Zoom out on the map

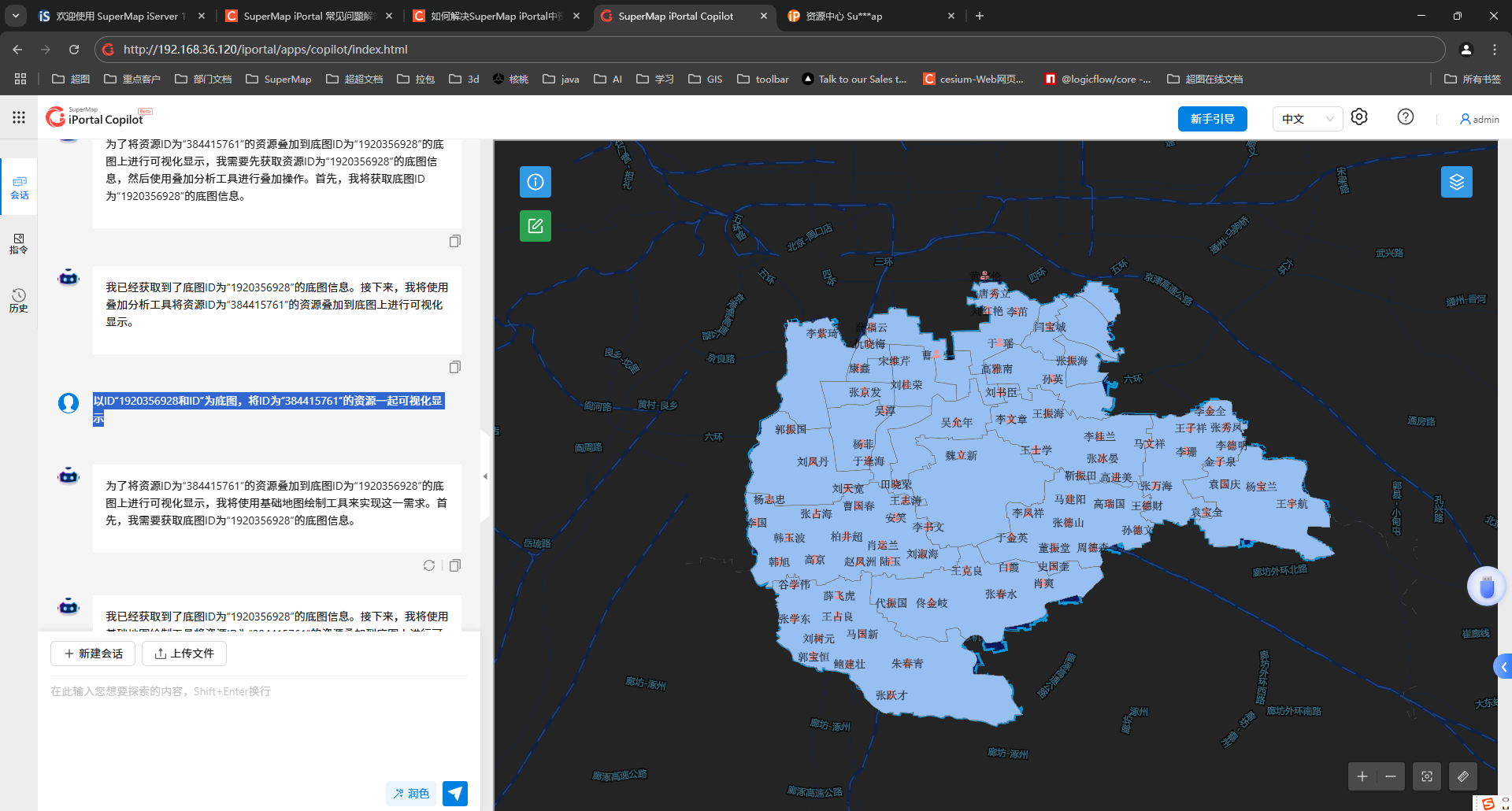tap(1391, 776)
